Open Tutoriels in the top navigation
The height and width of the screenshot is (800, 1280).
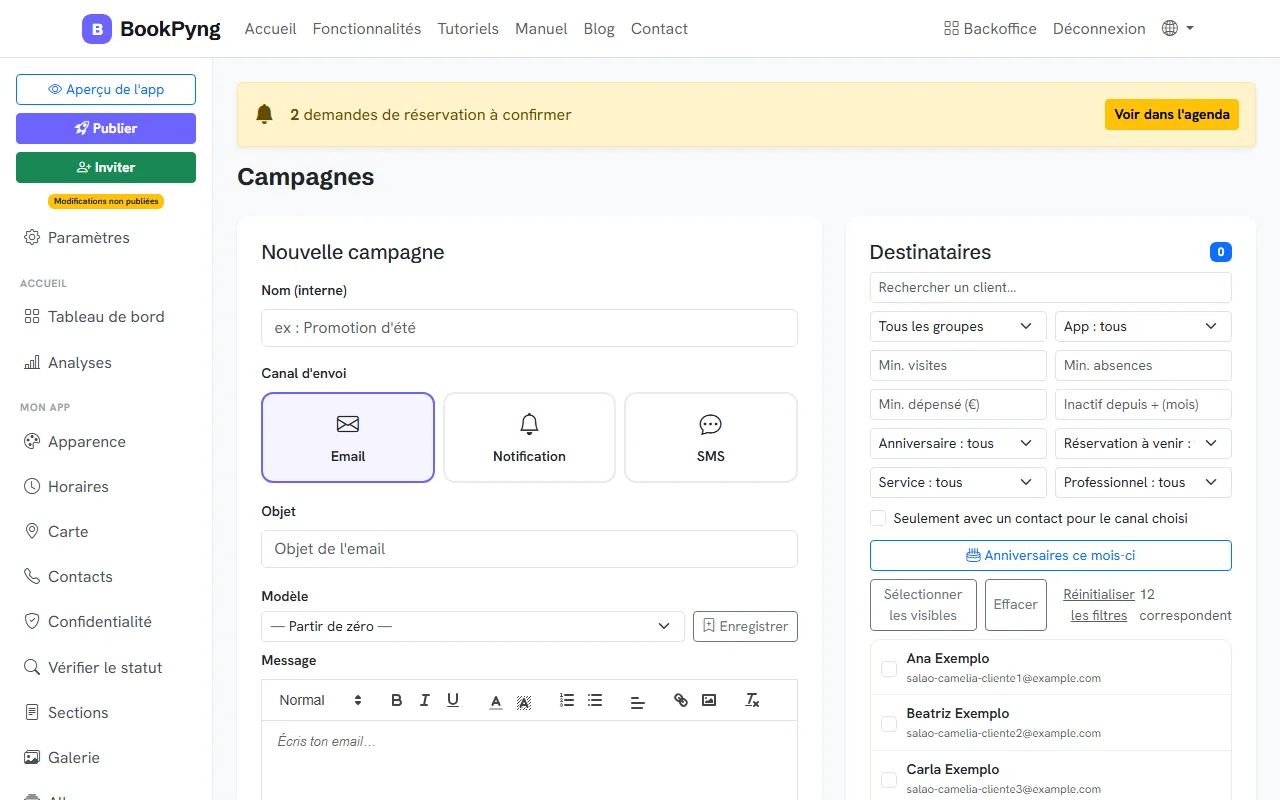pyautogui.click(x=468, y=28)
